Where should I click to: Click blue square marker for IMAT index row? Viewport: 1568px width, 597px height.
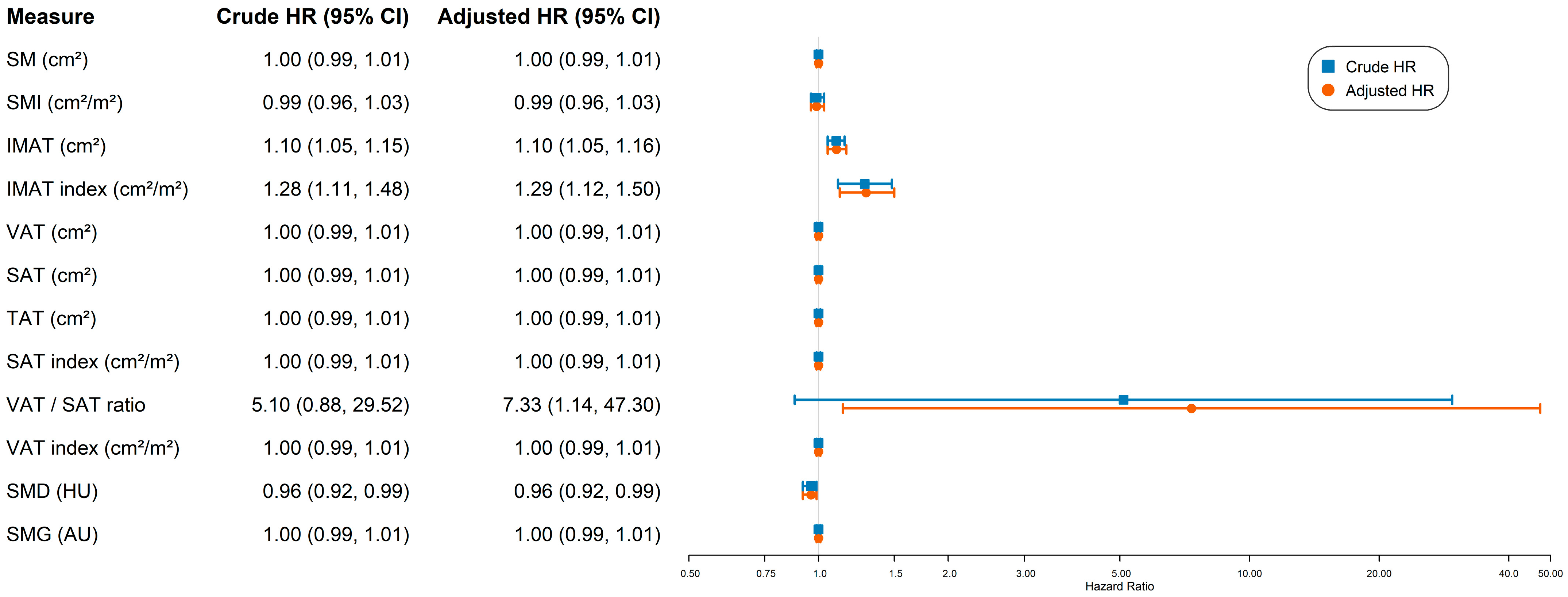[x=864, y=184]
